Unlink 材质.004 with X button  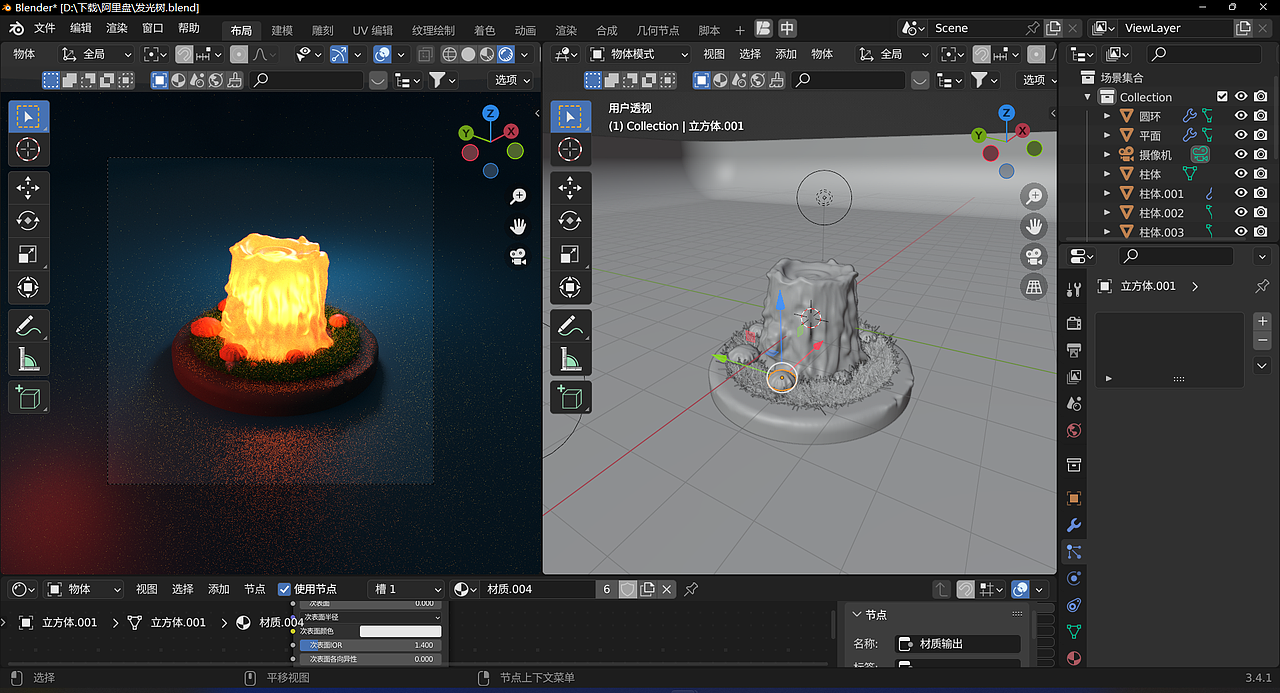(x=668, y=589)
